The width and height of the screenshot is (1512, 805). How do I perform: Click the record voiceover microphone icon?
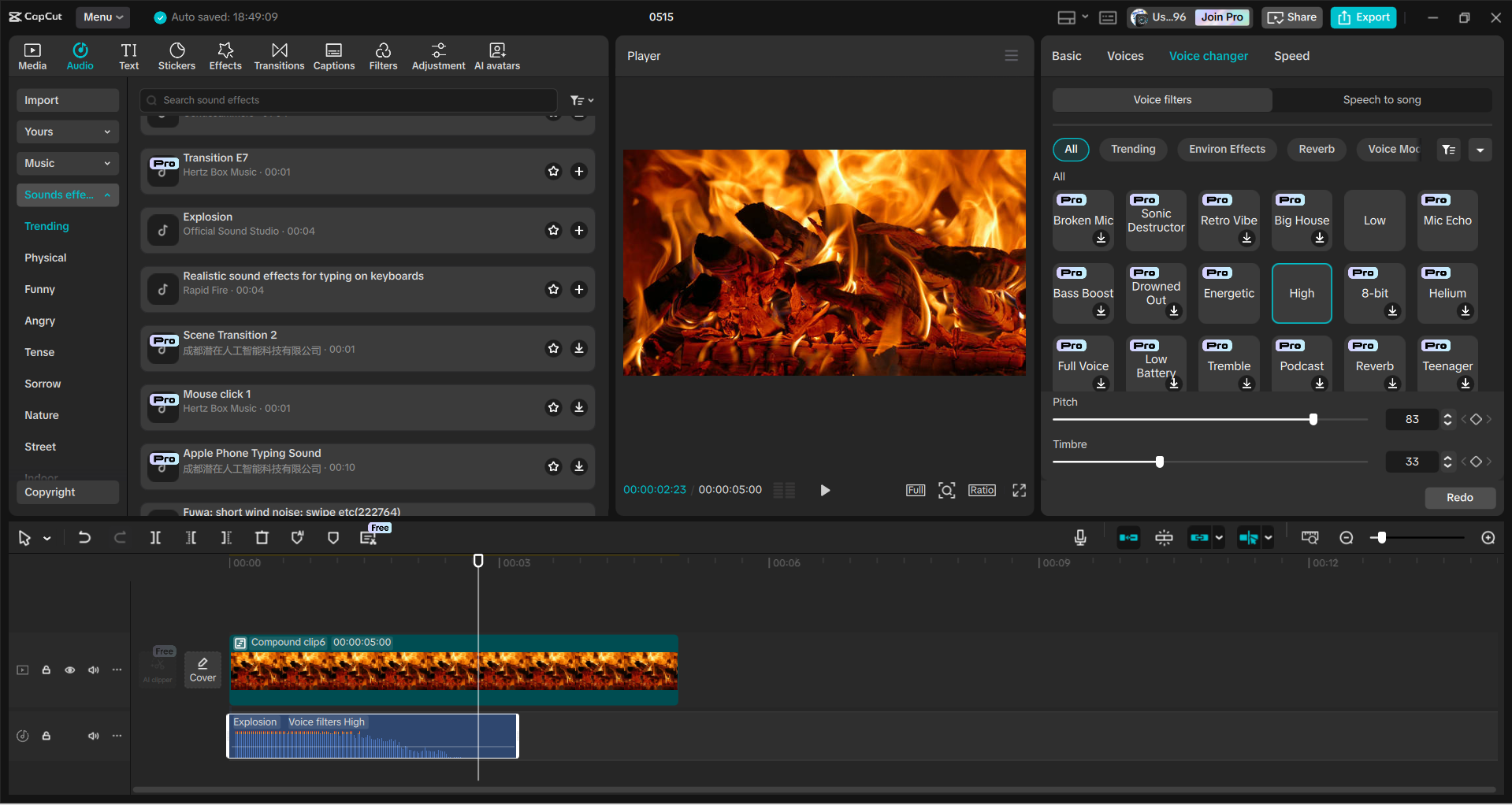(x=1079, y=537)
